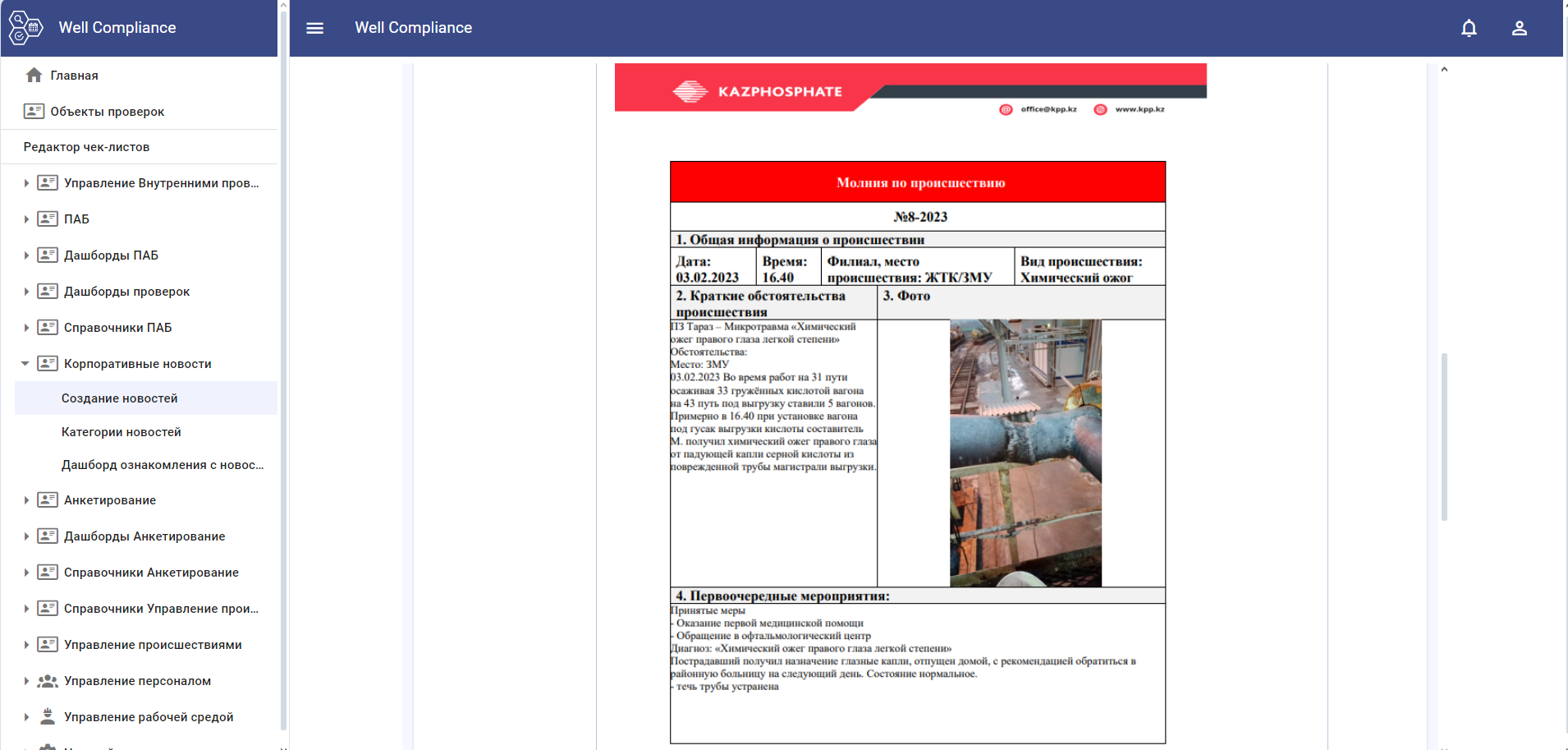Click the Well Compliance logo icon
Viewport: 1568px width, 750px height.
pos(25,28)
